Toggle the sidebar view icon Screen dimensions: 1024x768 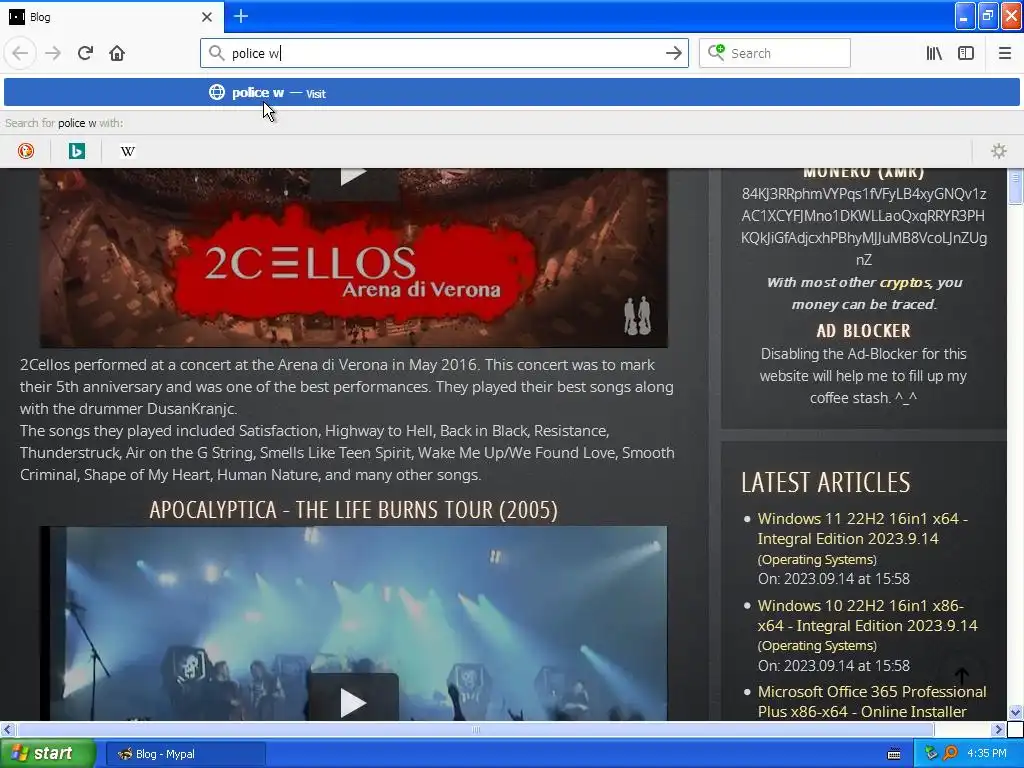[966, 53]
